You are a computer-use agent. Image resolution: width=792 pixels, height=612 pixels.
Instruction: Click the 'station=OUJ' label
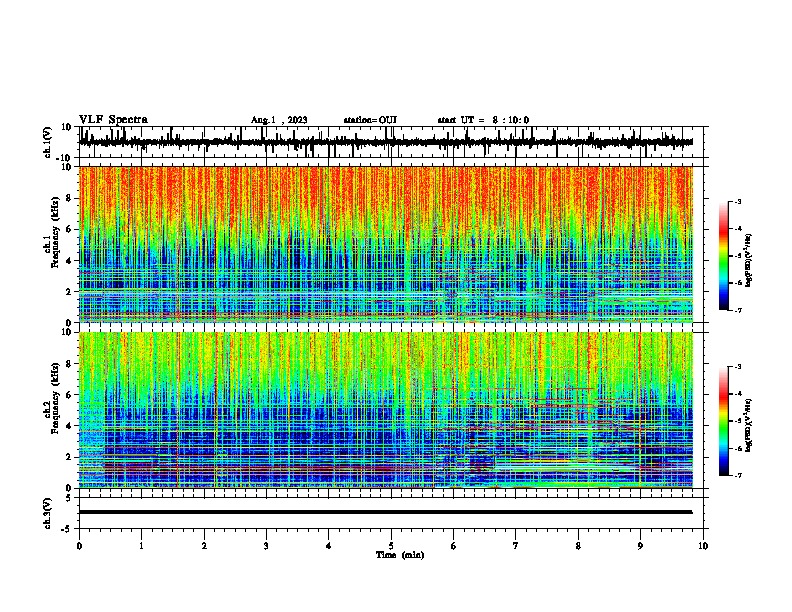[x=370, y=120]
